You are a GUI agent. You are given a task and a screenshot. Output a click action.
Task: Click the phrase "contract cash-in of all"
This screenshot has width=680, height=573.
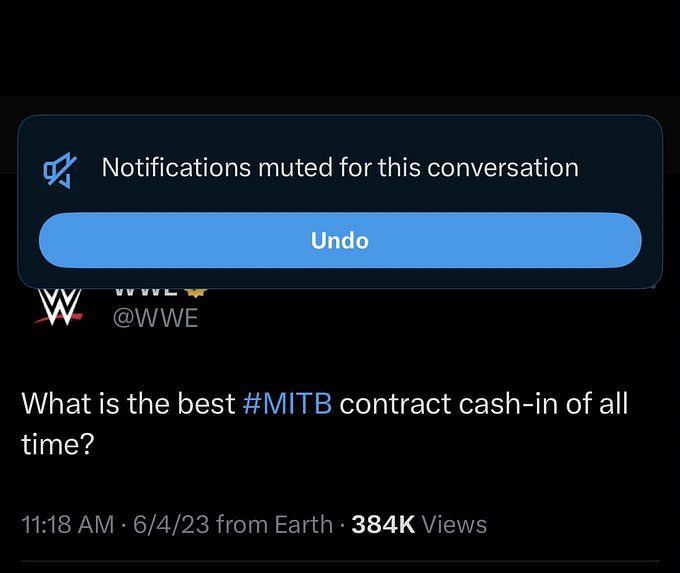(484, 403)
